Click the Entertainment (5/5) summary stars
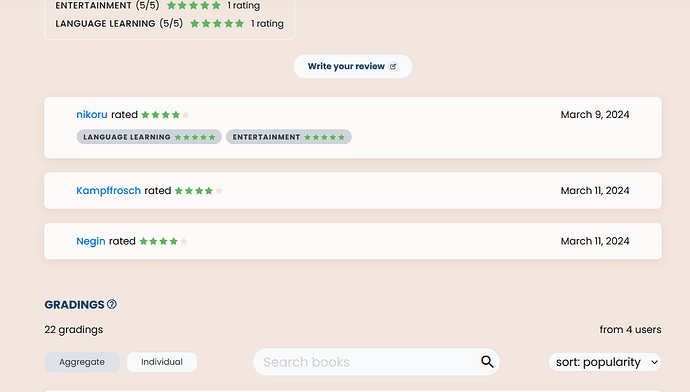Viewport: 690px width, 392px height. click(x=194, y=6)
